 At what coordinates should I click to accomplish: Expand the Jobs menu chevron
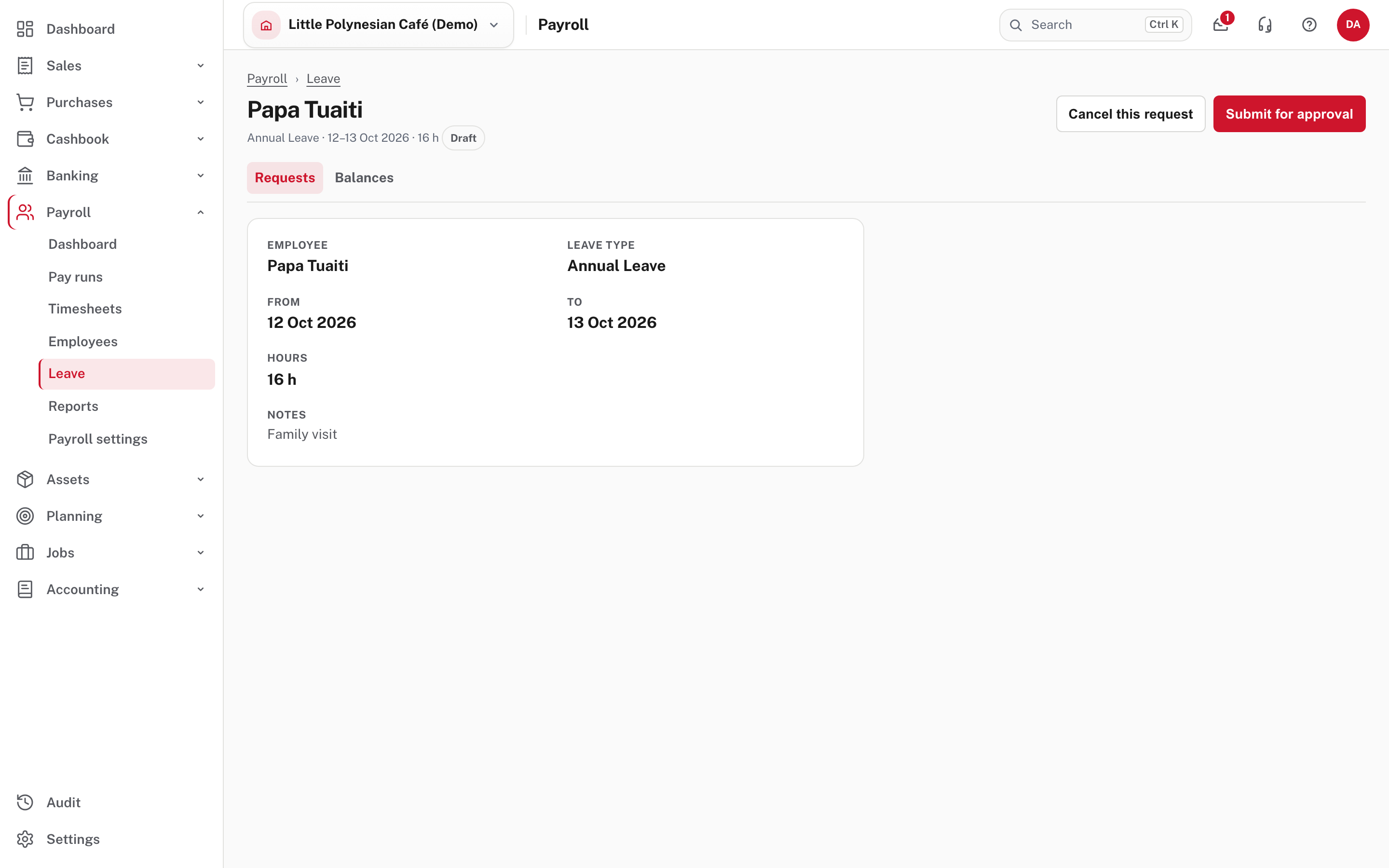[200, 553]
